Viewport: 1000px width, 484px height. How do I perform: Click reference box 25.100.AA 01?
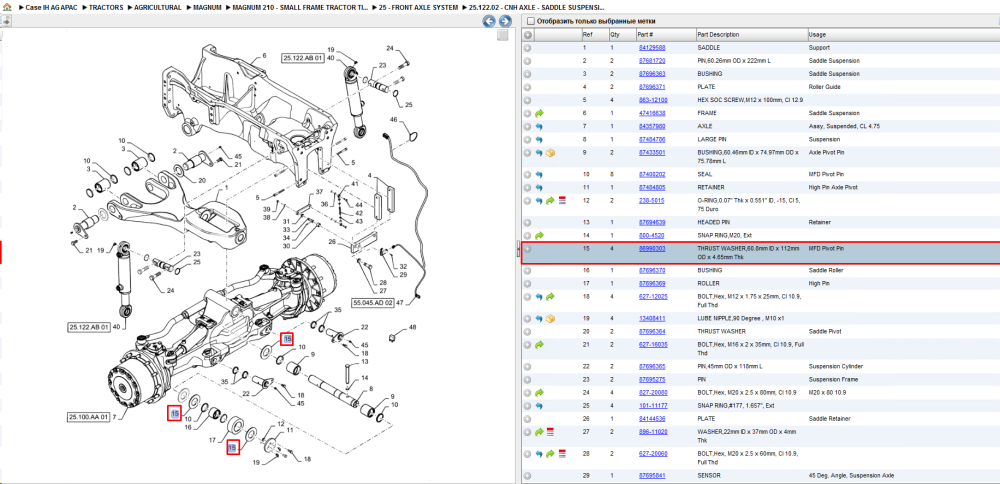88,417
